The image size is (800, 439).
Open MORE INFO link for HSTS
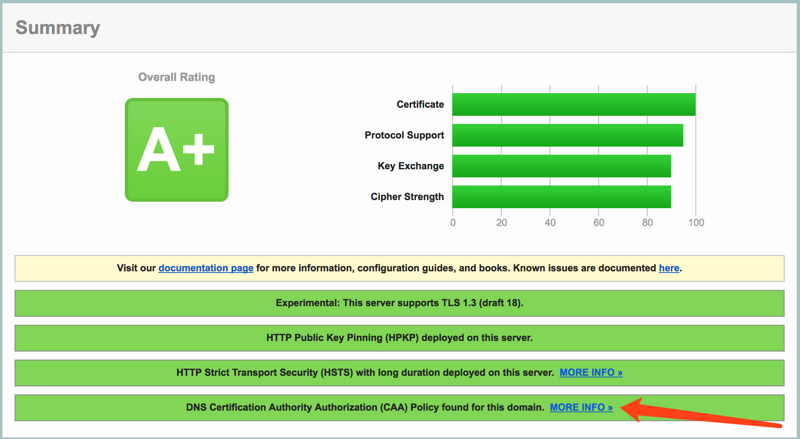click(x=590, y=372)
